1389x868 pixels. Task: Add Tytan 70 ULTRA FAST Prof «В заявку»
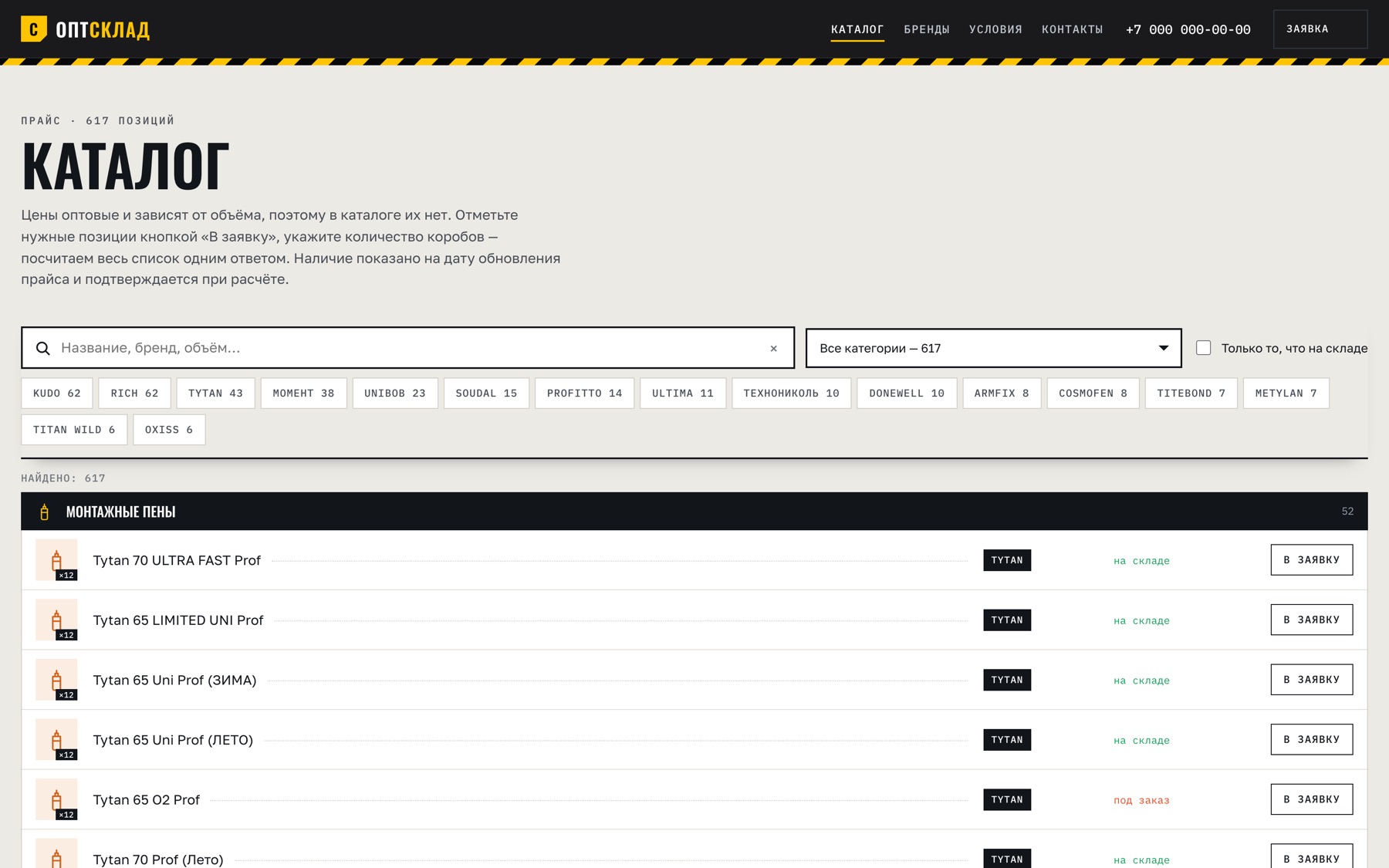[x=1312, y=560]
